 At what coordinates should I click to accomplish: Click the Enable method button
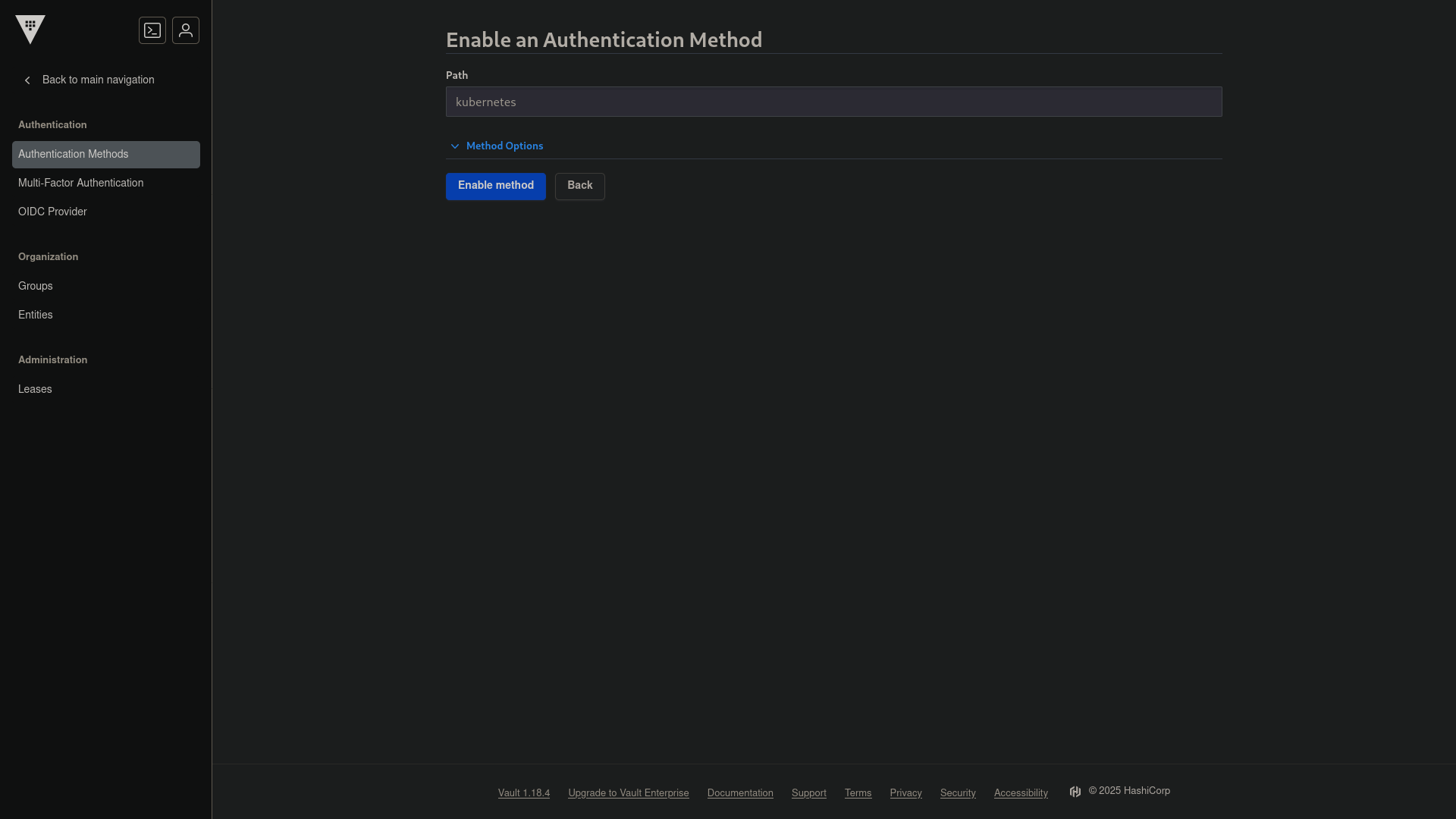tap(495, 186)
